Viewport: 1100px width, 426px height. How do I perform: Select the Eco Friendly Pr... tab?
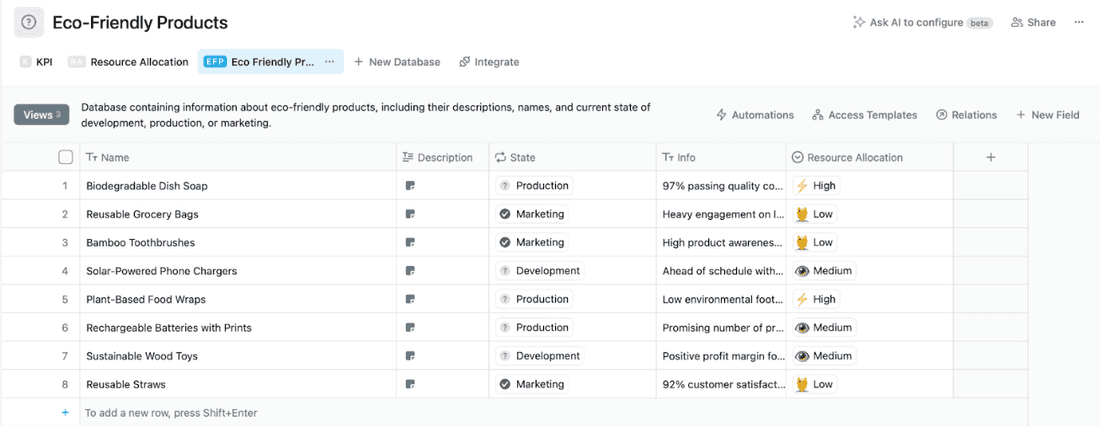[270, 62]
